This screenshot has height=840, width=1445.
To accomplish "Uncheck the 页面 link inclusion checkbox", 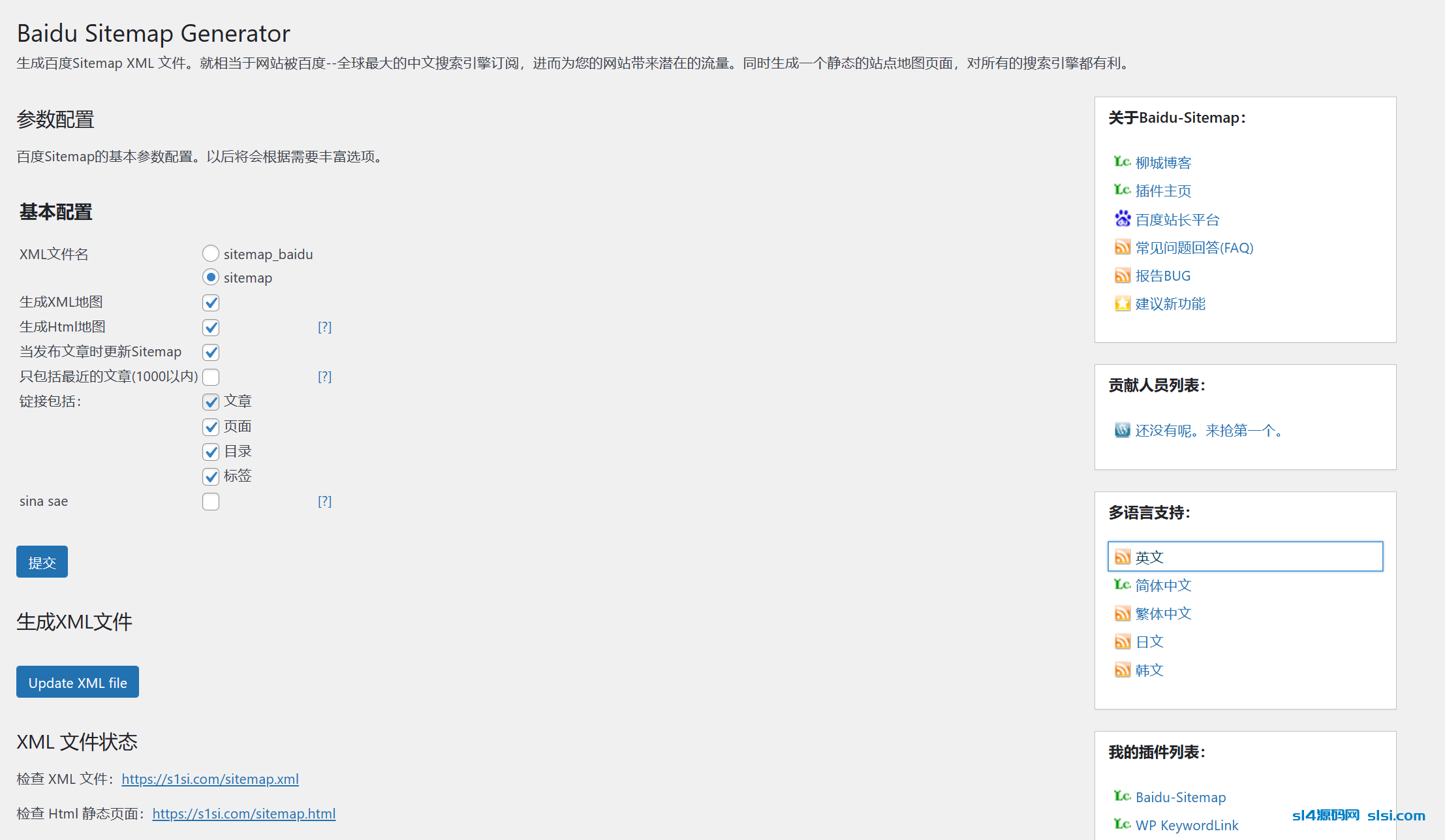I will point(211,428).
